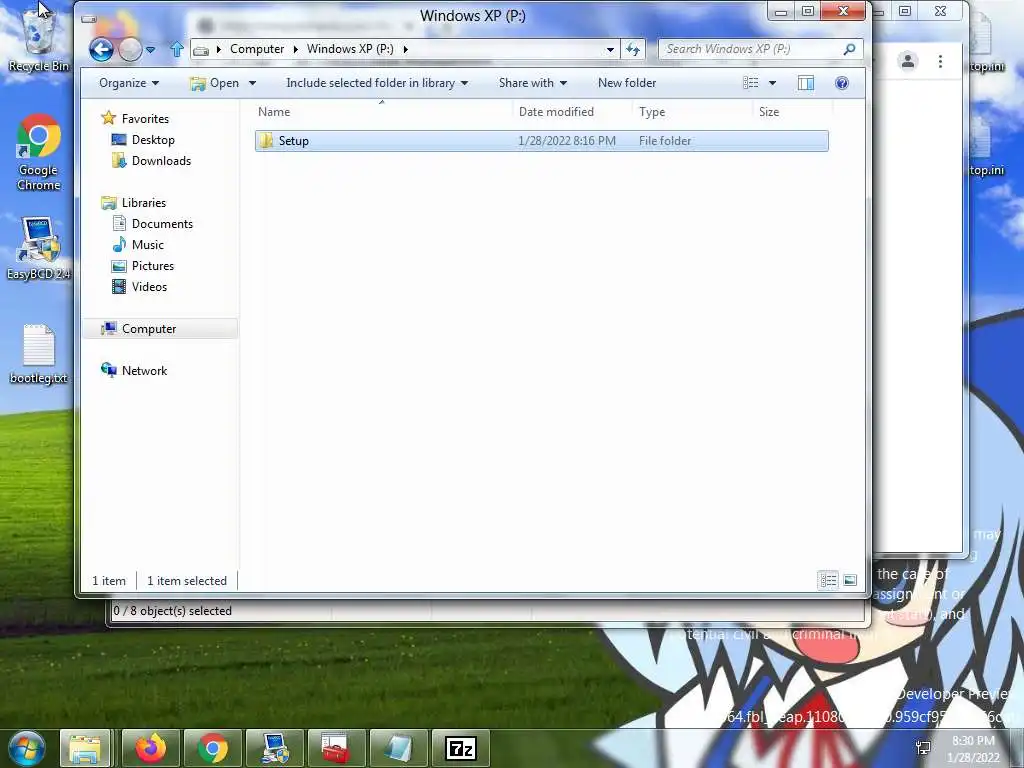Click Windows Explorer taskbar icon
The image size is (1024, 768).
point(86,748)
